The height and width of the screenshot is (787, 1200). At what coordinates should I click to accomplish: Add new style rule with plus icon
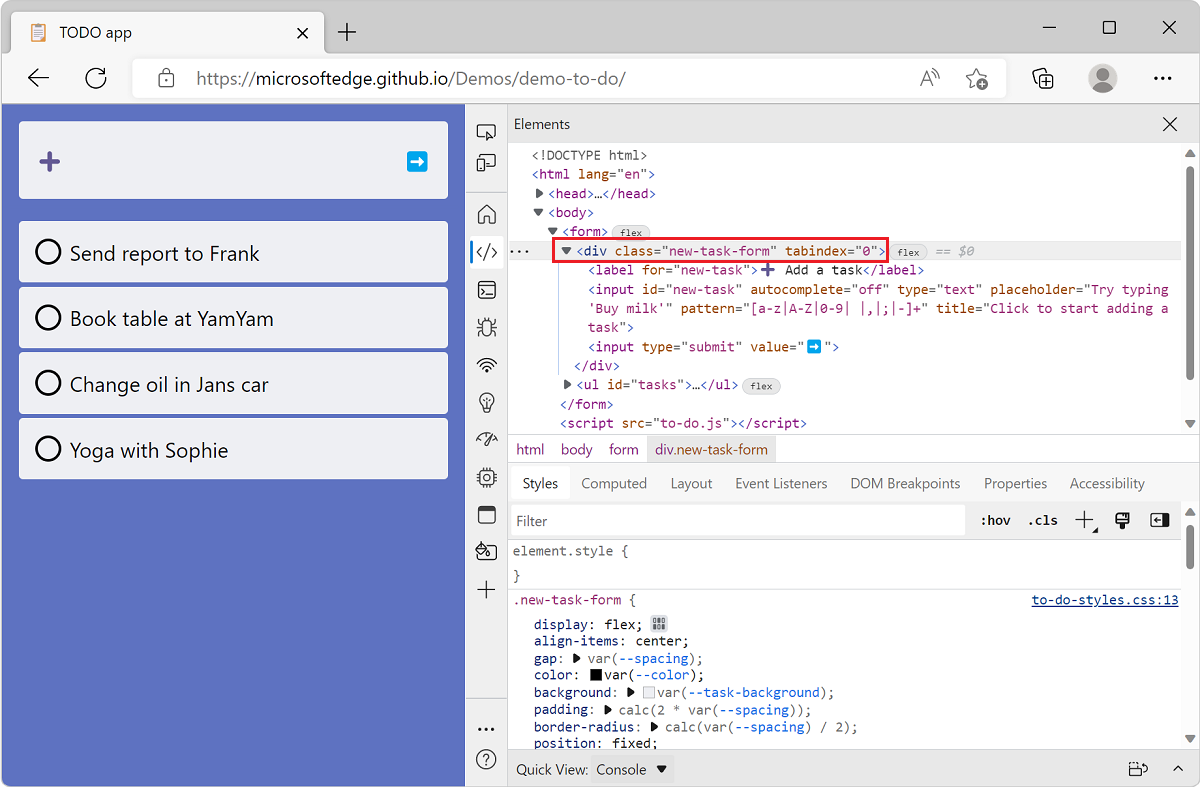(1084, 520)
